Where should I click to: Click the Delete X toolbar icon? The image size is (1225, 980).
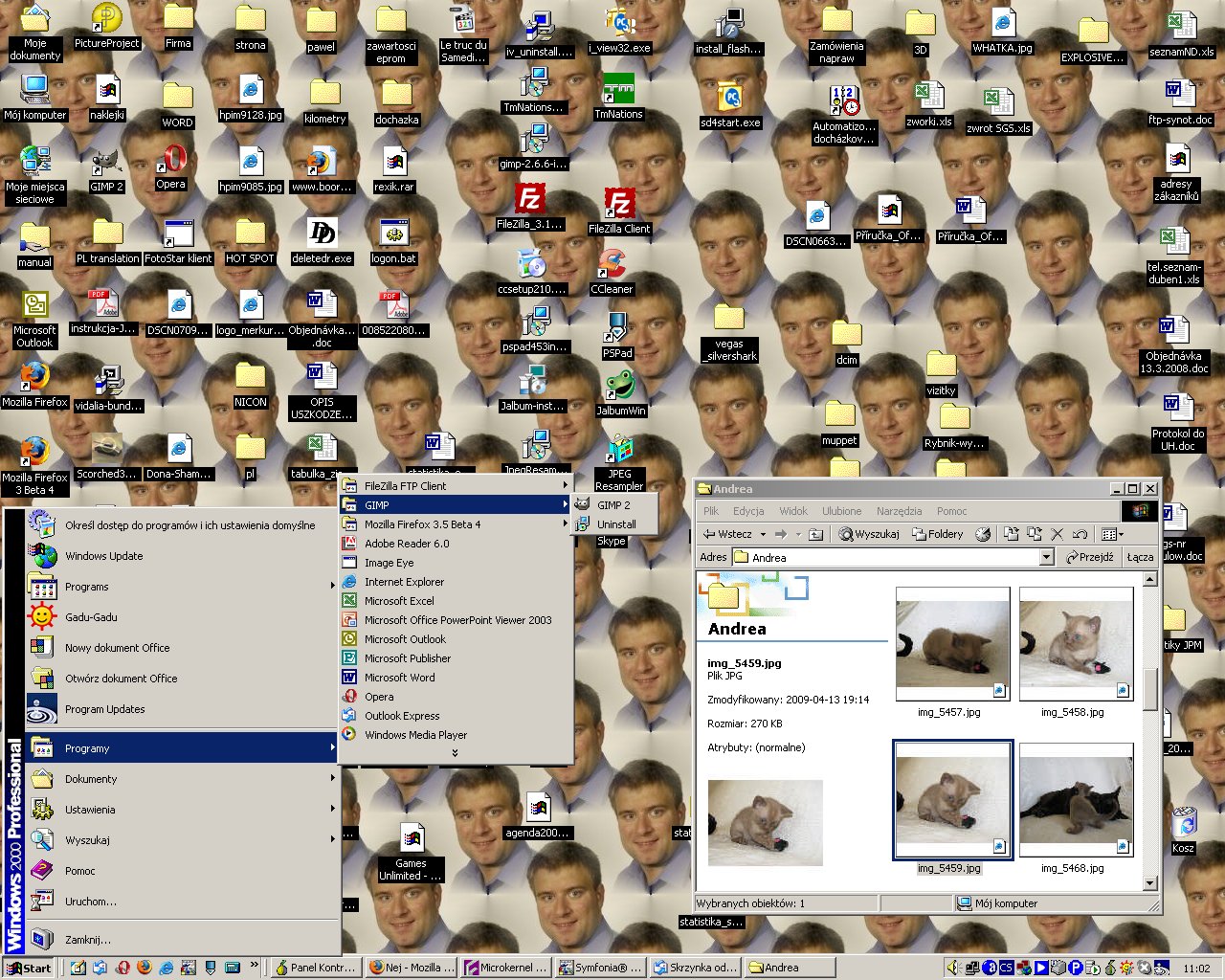(1057, 534)
